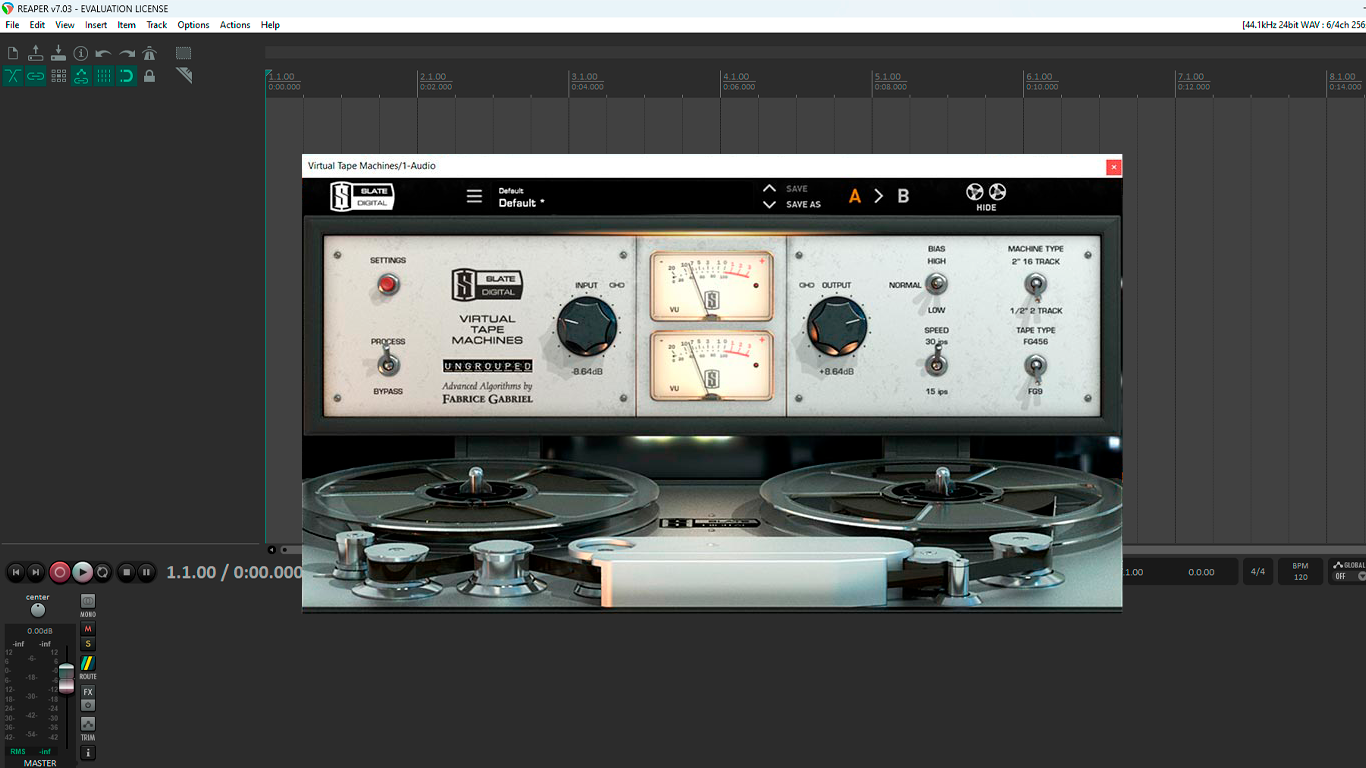Click the dotted selection rectangle toolbar icon
This screenshot has width=1366, height=768.
tap(183, 53)
